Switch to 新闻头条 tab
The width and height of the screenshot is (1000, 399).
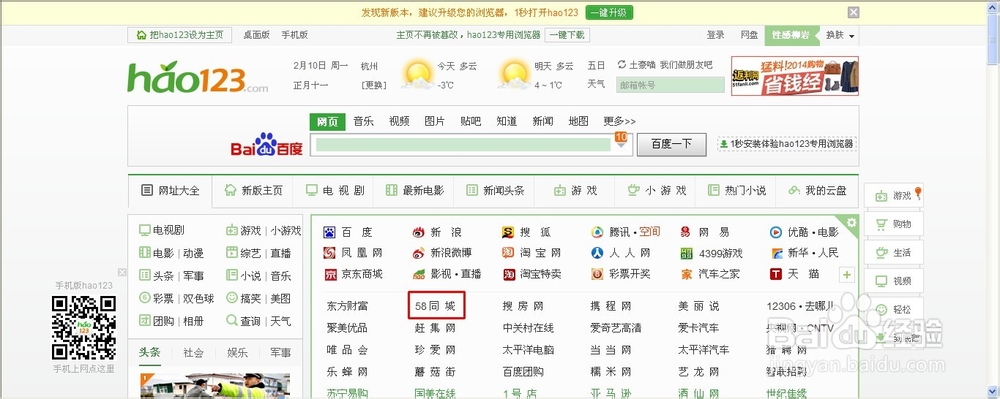[x=495, y=191]
